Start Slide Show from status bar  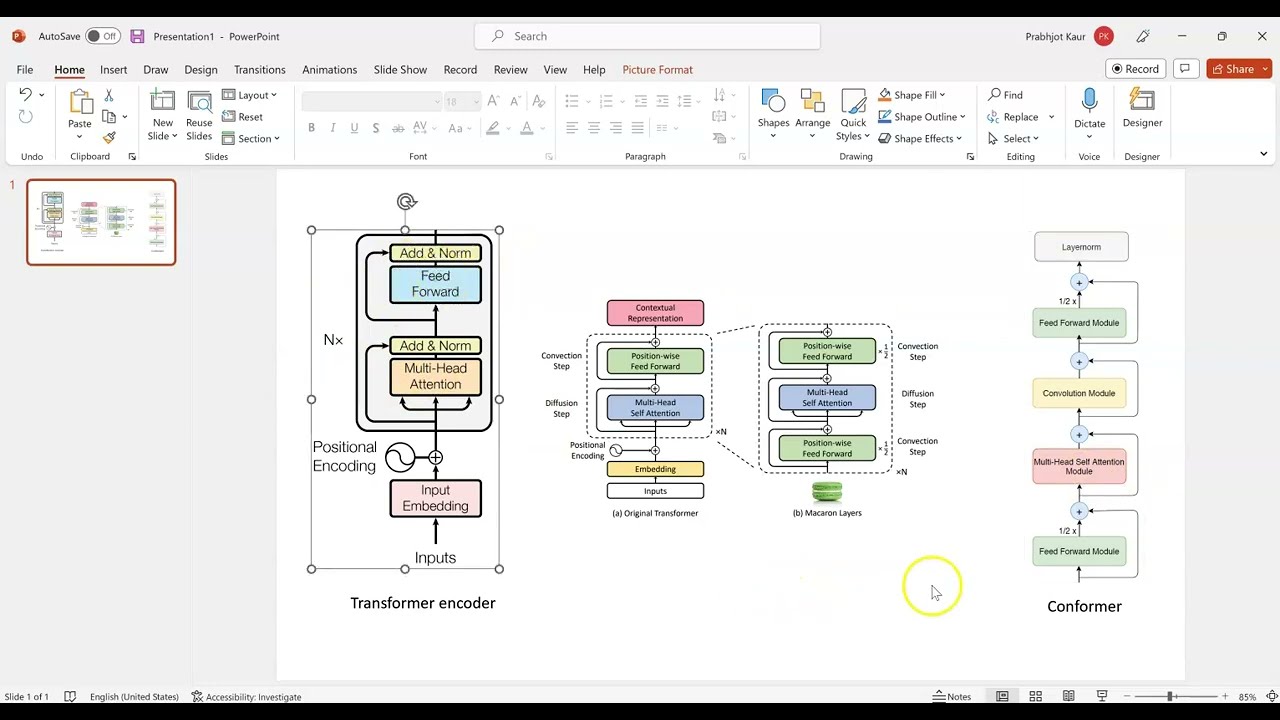[1102, 696]
